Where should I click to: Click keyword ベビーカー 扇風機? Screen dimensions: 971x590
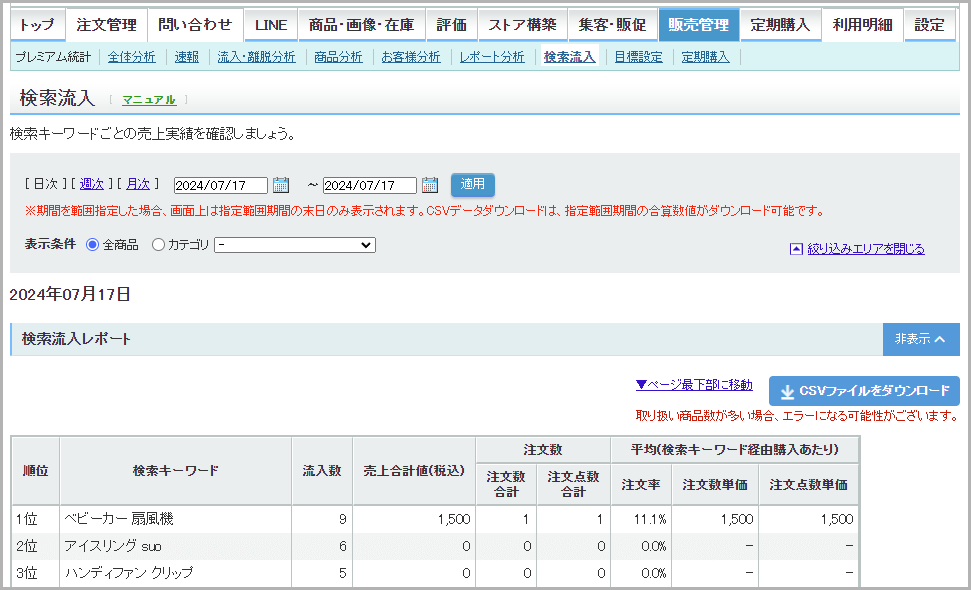point(119,519)
